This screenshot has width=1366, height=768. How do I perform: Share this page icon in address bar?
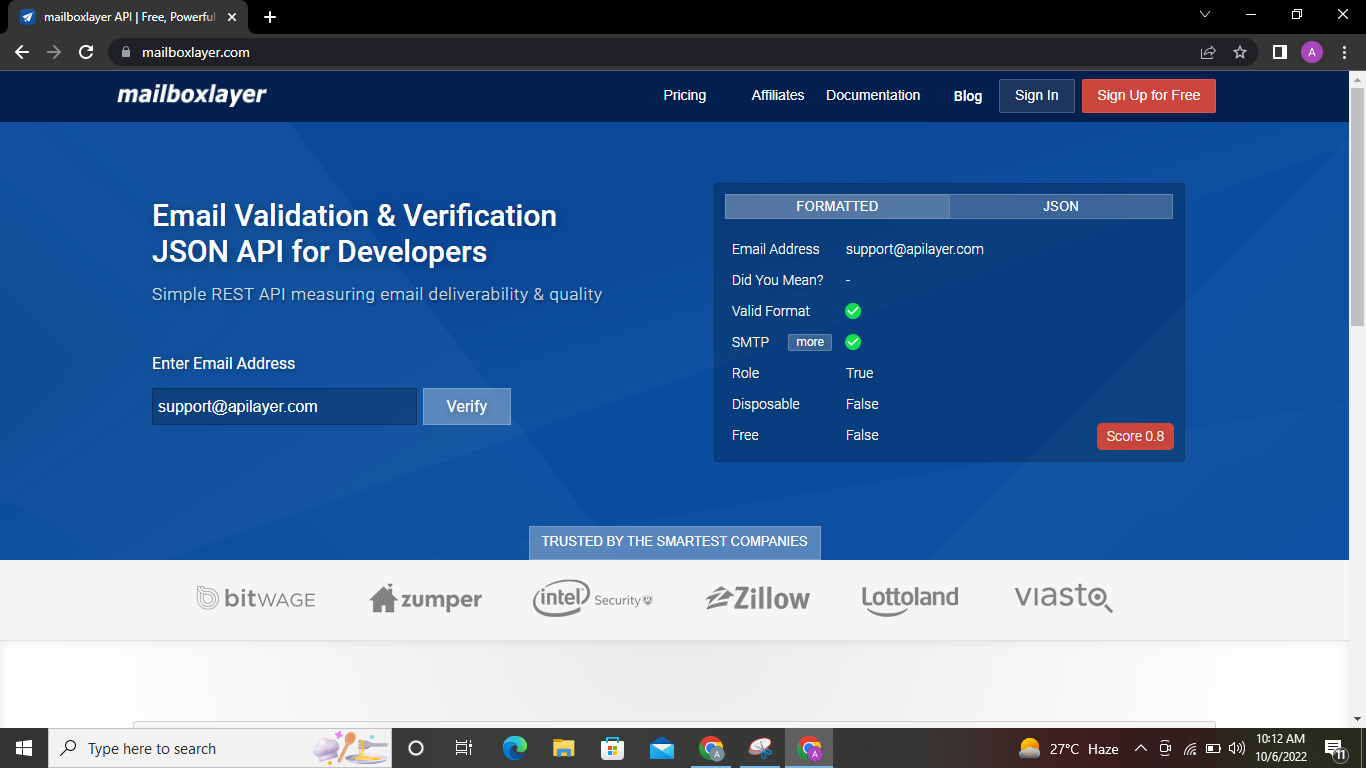pyautogui.click(x=1208, y=52)
